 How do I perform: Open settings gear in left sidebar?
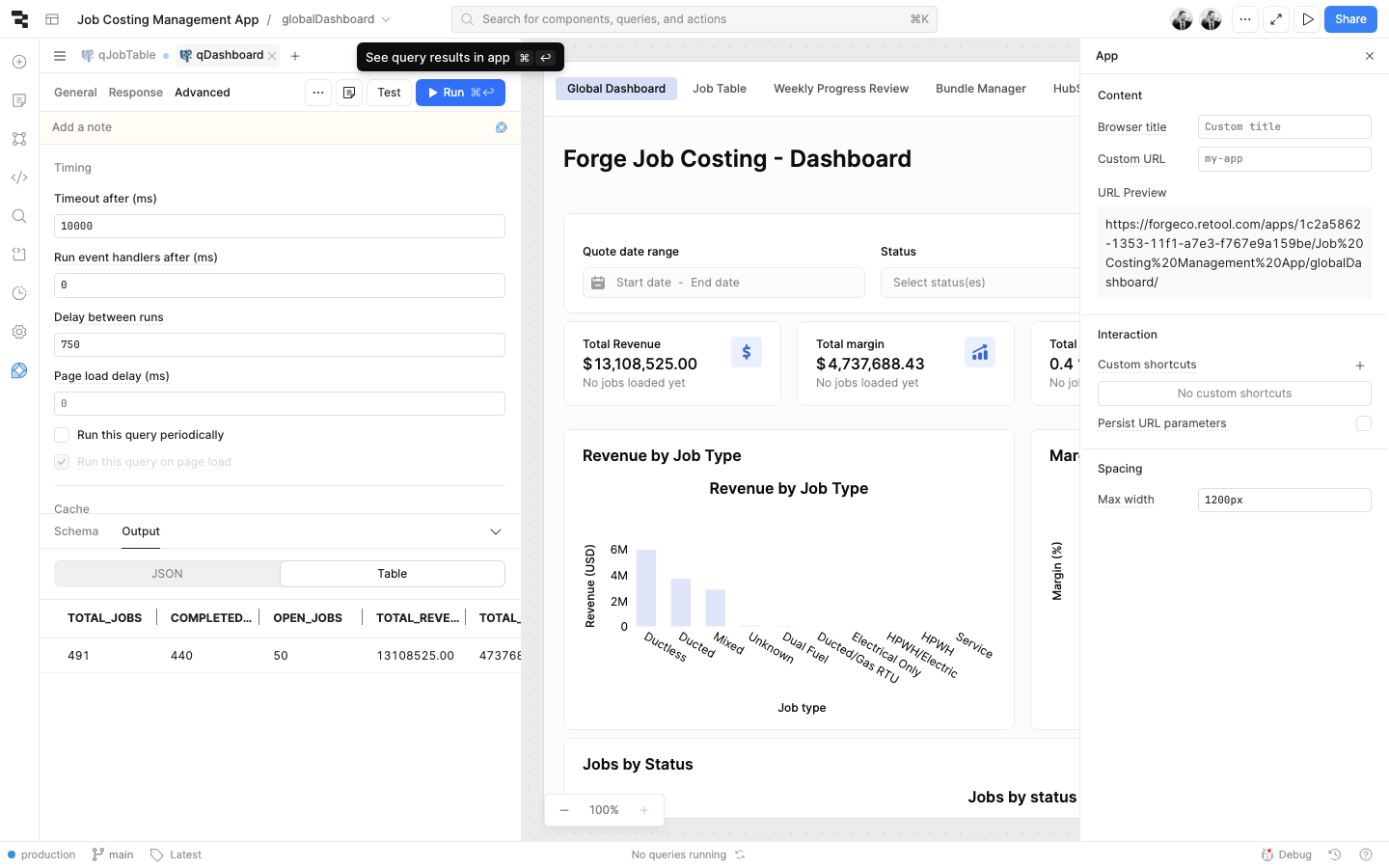click(x=19, y=332)
